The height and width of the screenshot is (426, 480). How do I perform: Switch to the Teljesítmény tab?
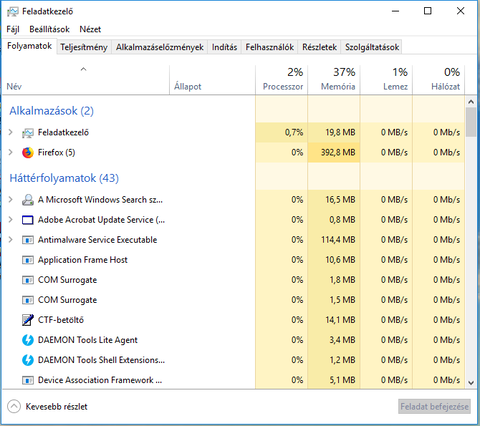84,47
